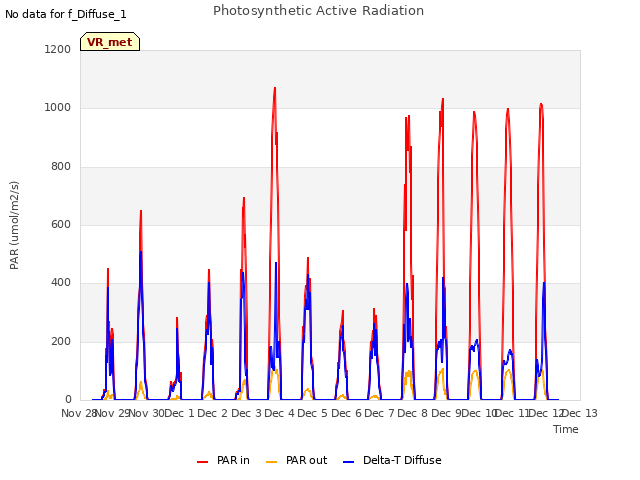Click the Dec 5 x-axis tick label
Image resolution: width=640 pixels, height=480 pixels.
pyautogui.click(x=313, y=413)
